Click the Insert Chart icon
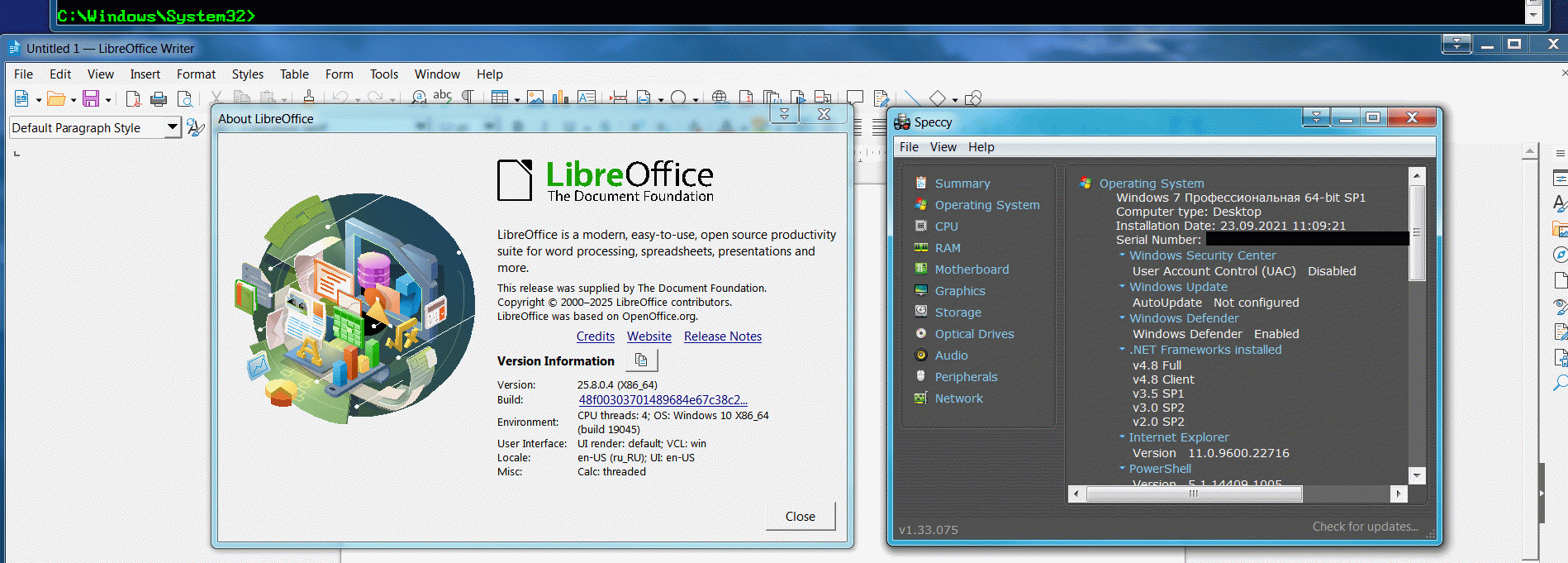This screenshot has width=1568, height=563. [x=561, y=98]
